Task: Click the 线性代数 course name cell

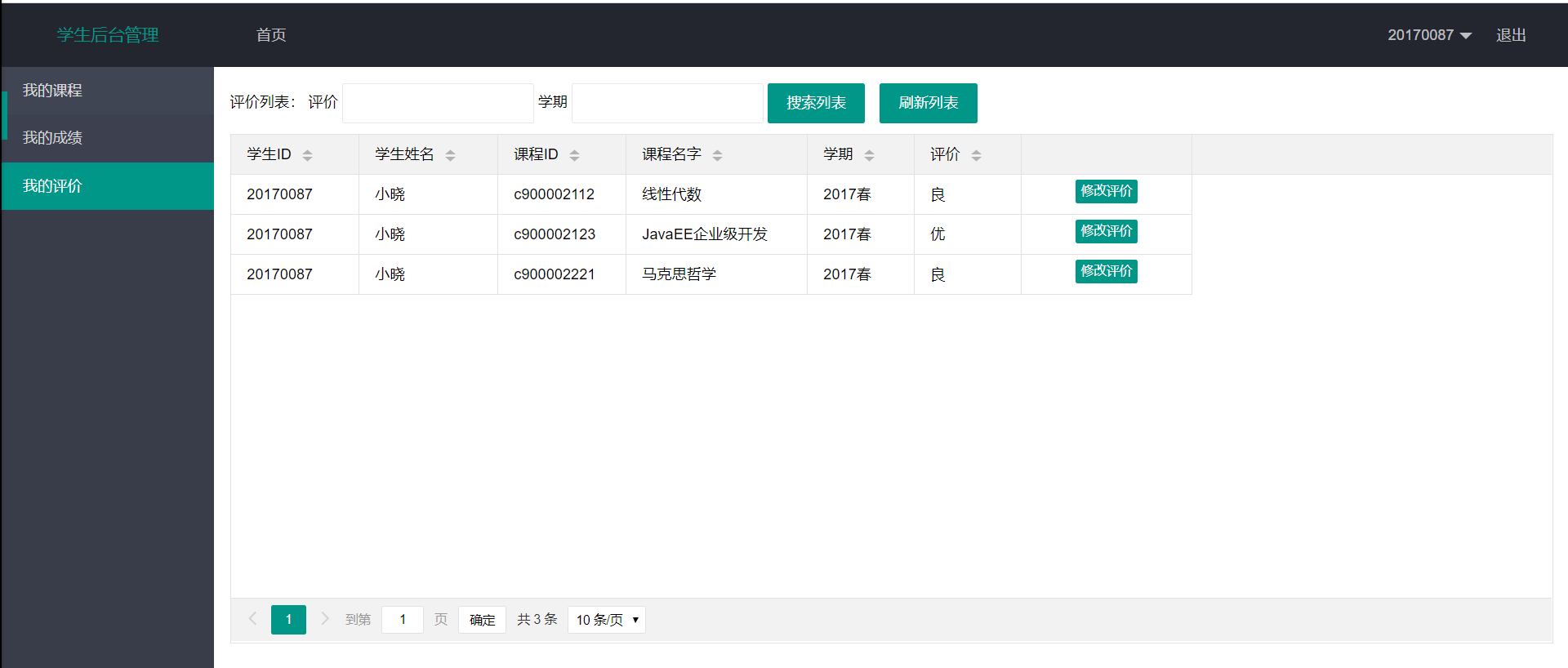Action: (x=716, y=194)
